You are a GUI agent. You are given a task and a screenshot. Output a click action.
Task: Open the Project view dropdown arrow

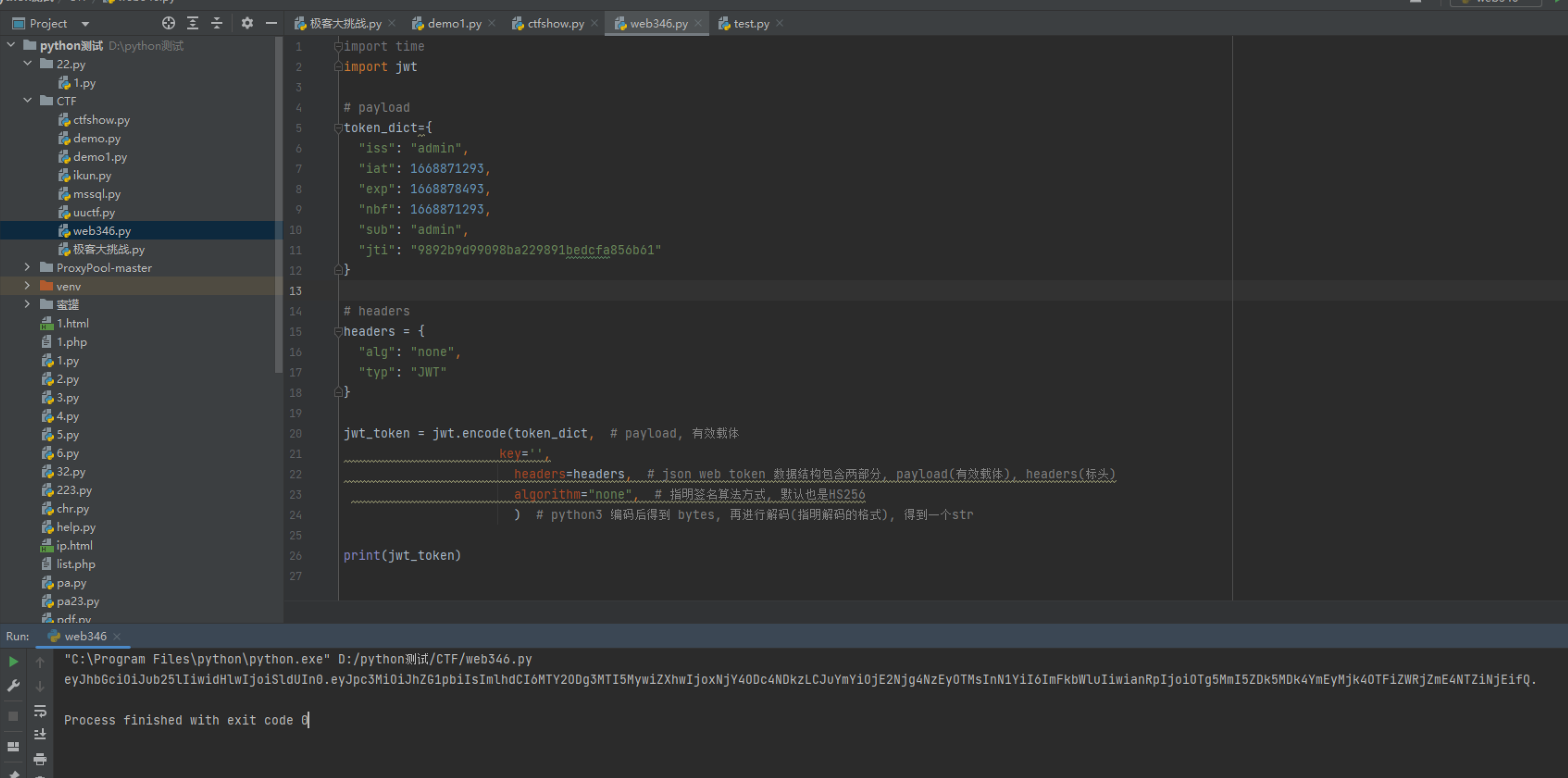[85, 24]
